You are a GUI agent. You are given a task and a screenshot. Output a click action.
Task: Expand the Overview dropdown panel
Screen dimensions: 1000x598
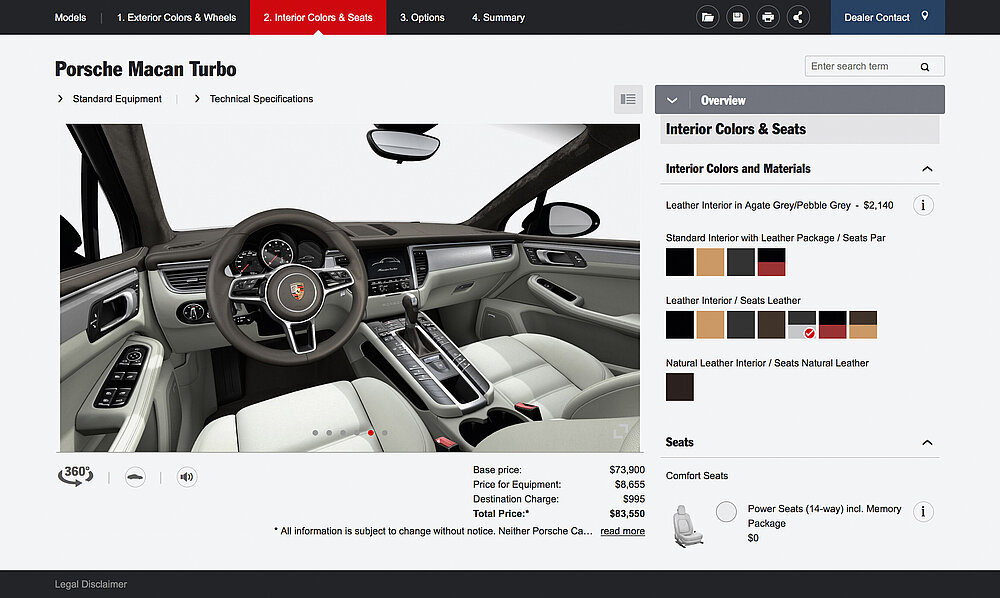tap(672, 100)
